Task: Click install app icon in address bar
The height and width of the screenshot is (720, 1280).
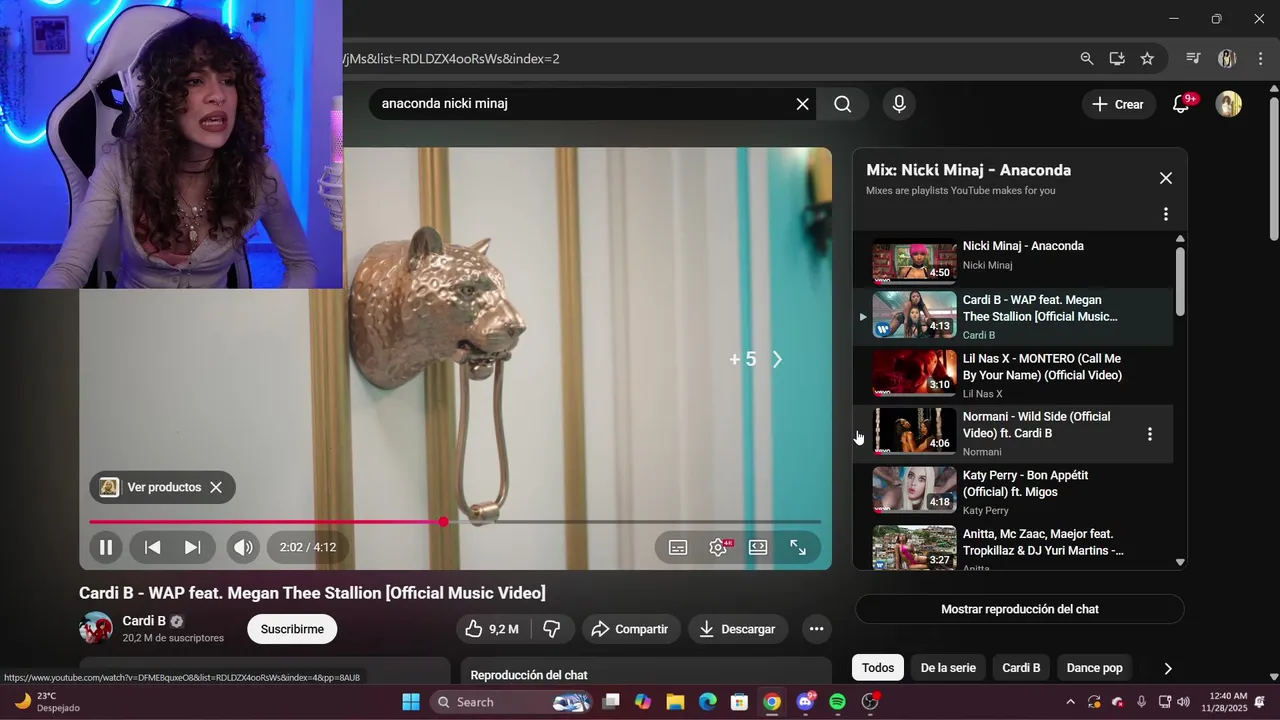Action: point(1117,59)
